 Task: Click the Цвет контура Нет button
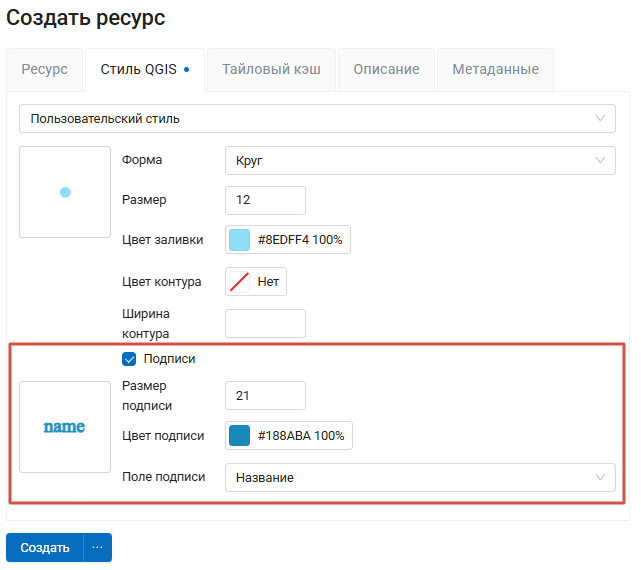(256, 282)
